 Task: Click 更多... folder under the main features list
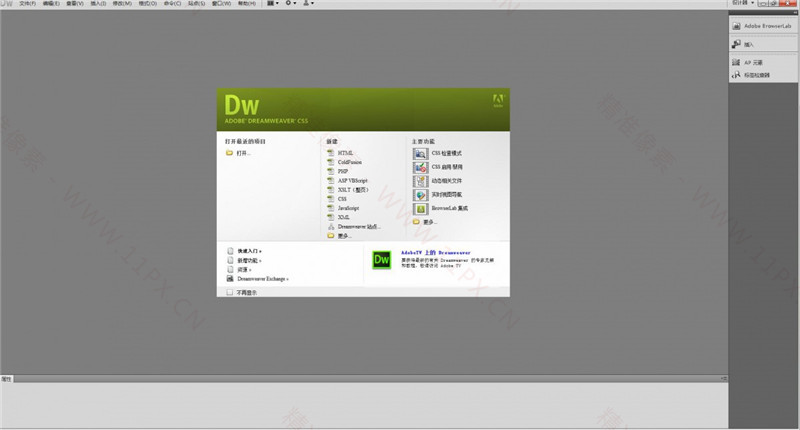[x=425, y=222]
